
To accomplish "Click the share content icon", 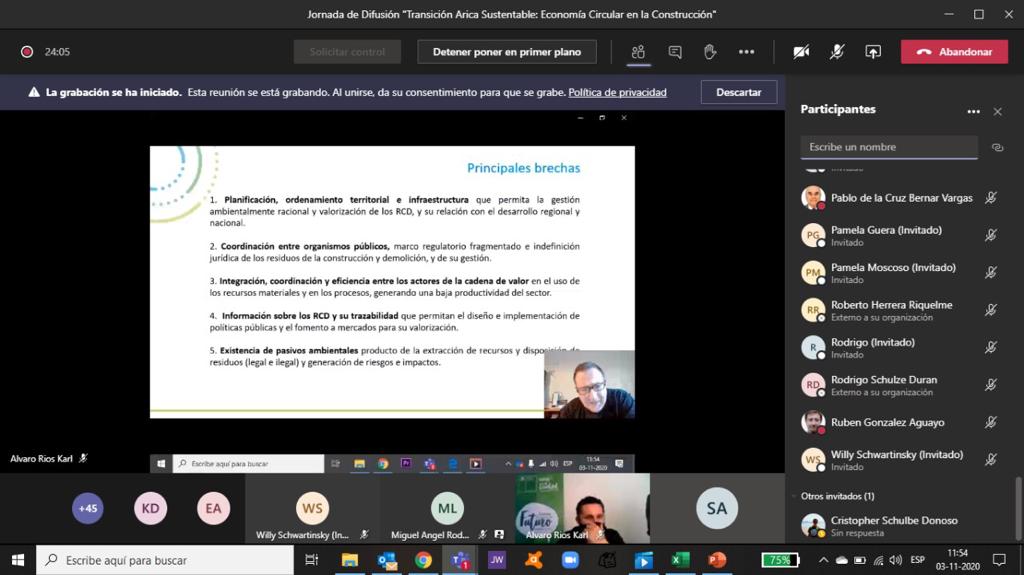I will 873,52.
